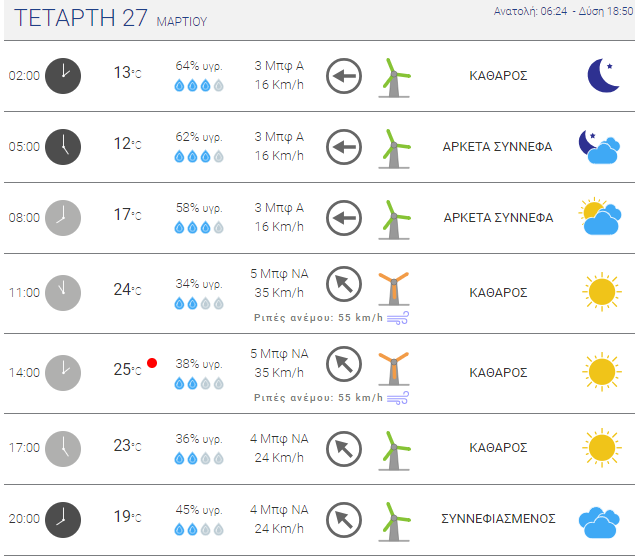Click the 5 Μπφ ΝΑ wind text at 11:00
635x557 pixels.
279,273
